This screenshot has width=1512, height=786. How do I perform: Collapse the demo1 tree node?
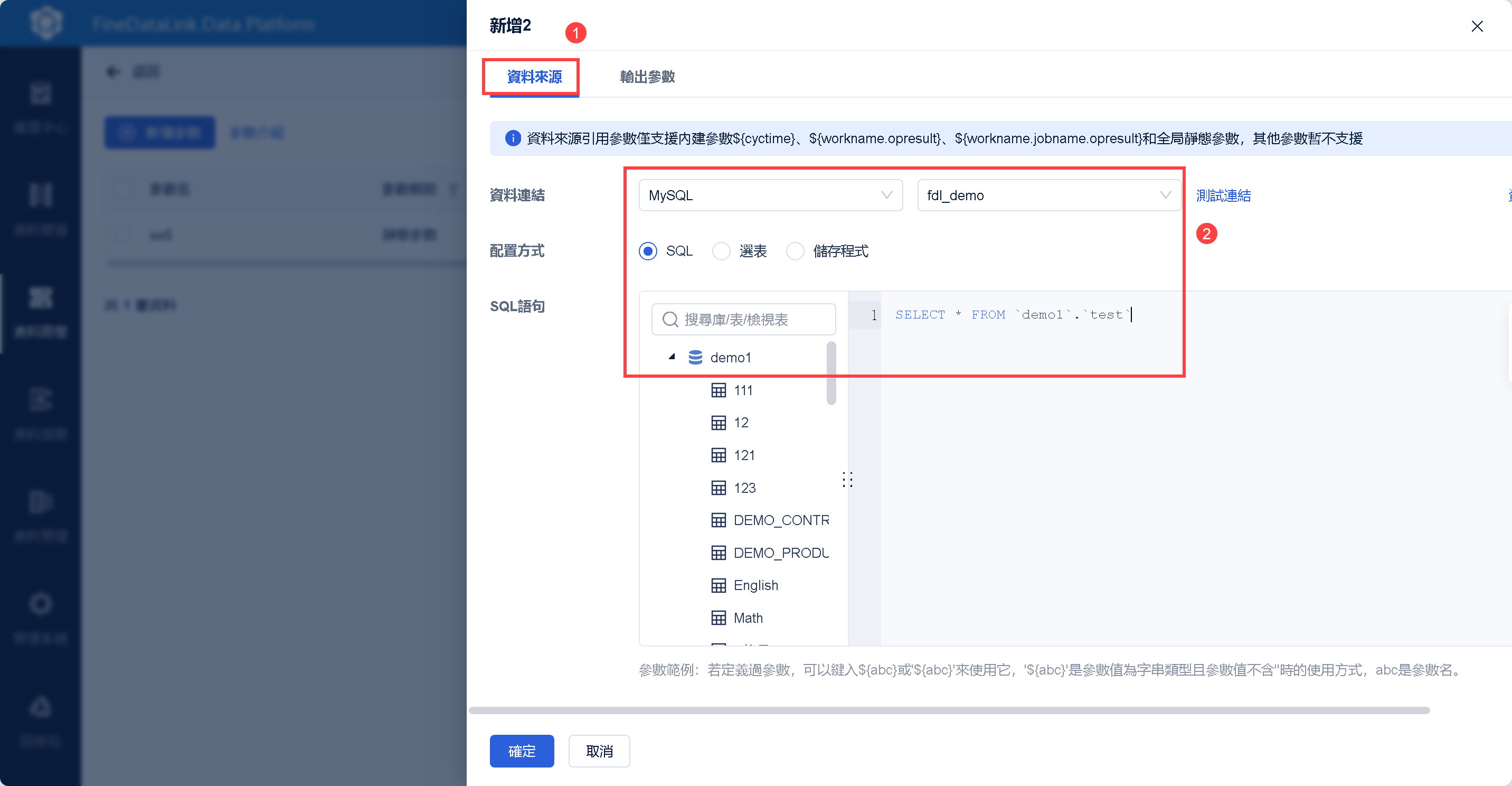click(x=672, y=357)
